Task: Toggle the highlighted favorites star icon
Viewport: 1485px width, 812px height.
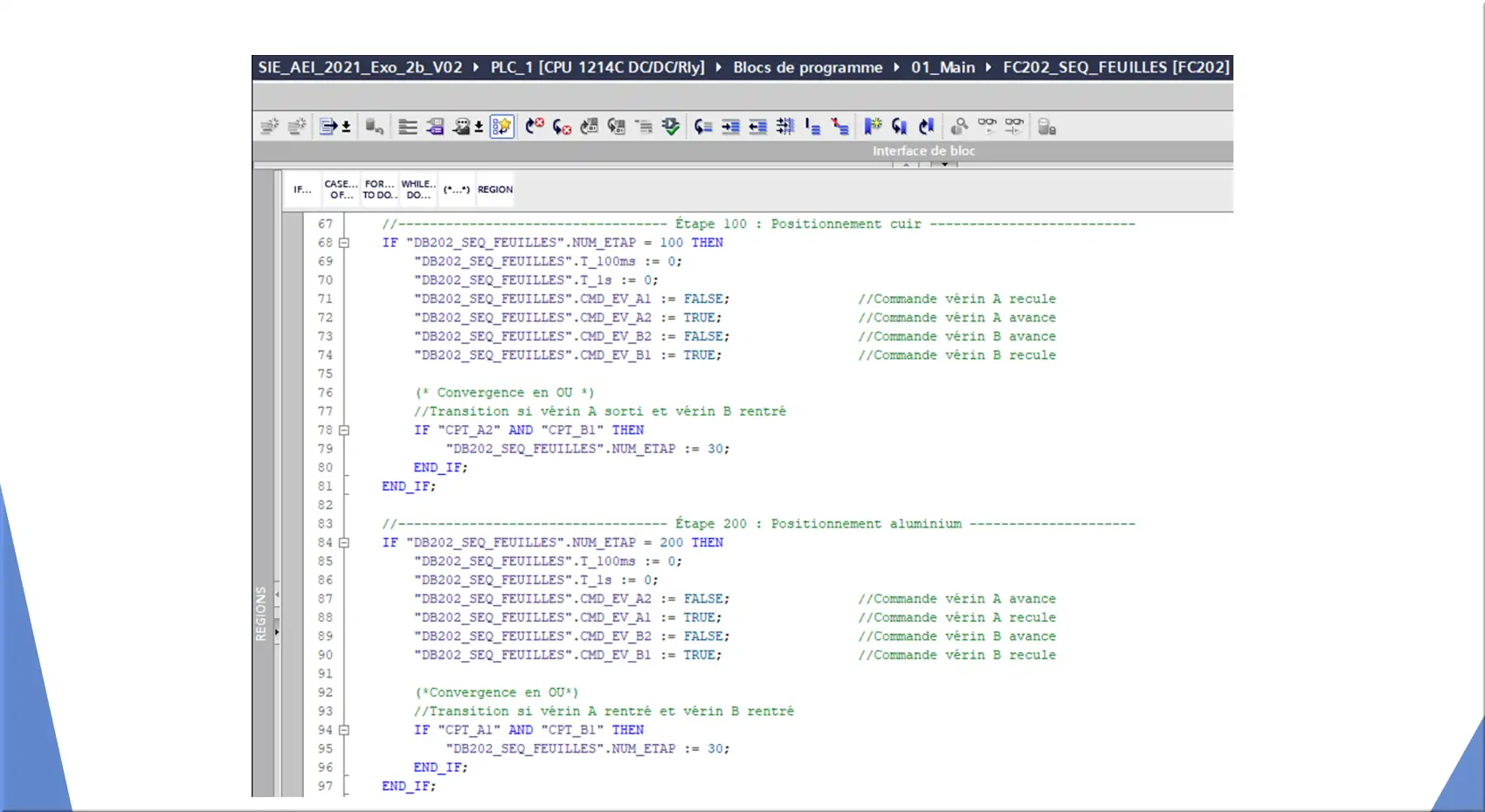Action: point(501,127)
